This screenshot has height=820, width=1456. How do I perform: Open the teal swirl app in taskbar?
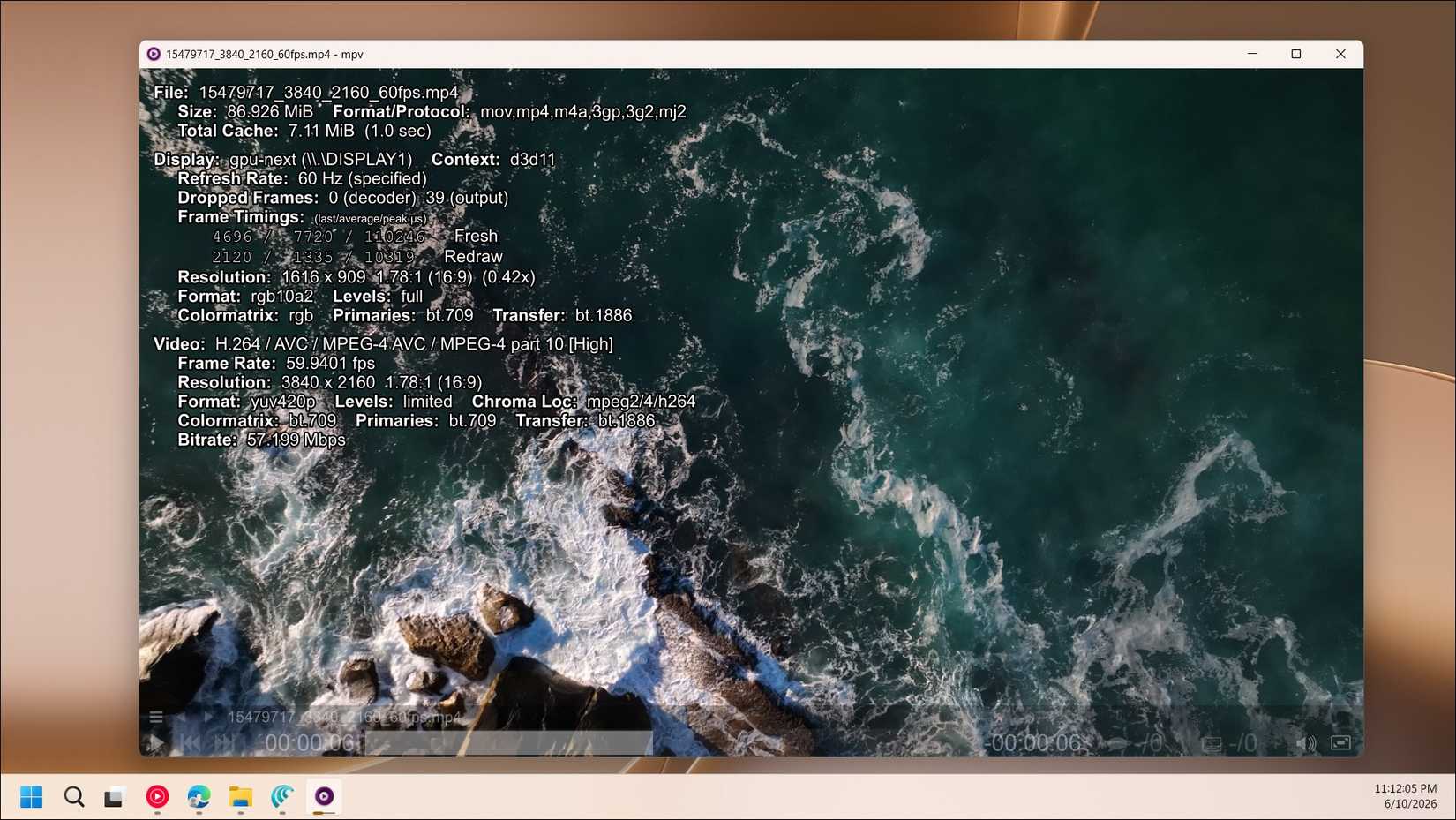[x=282, y=797]
